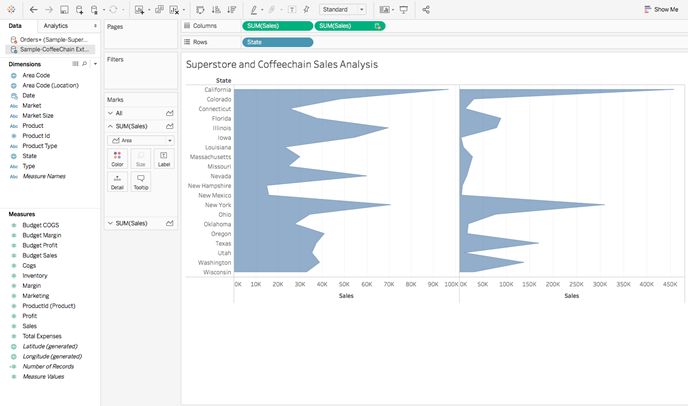
Task: Click the Area Code dimension
Action: pyautogui.click(x=36, y=75)
